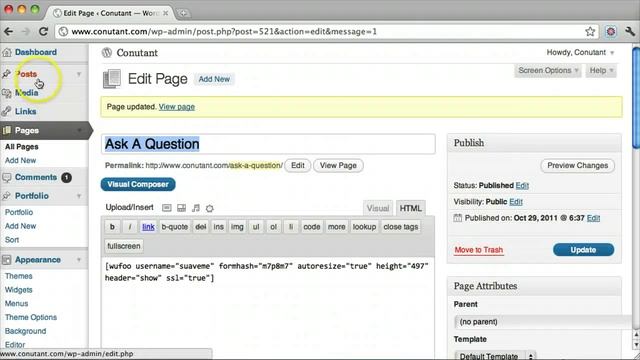The width and height of the screenshot is (640, 360).
Task: Collapse the Appearance menu arrow
Action: (79, 260)
